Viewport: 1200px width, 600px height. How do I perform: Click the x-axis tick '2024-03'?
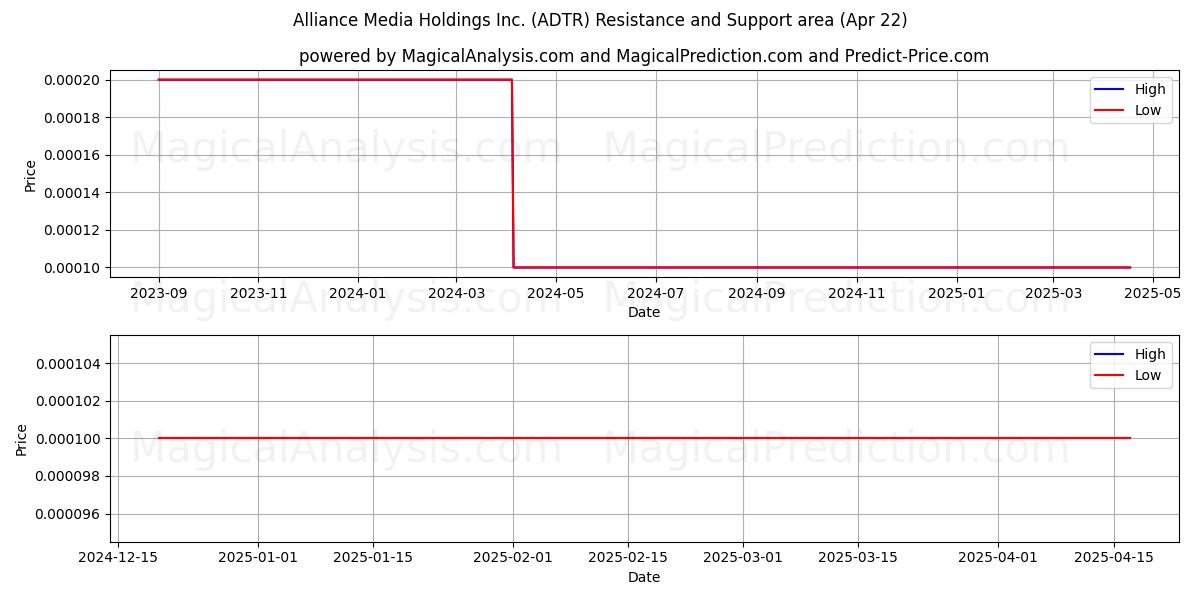[456, 293]
